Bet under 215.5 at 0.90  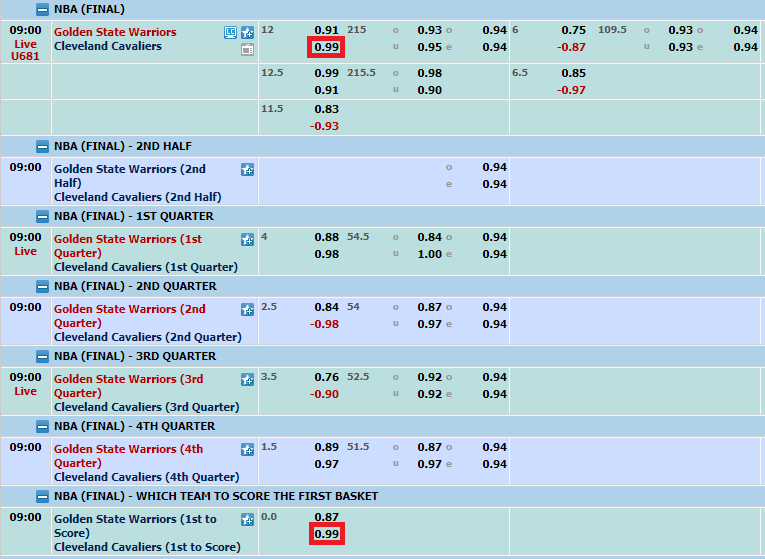pos(429,90)
